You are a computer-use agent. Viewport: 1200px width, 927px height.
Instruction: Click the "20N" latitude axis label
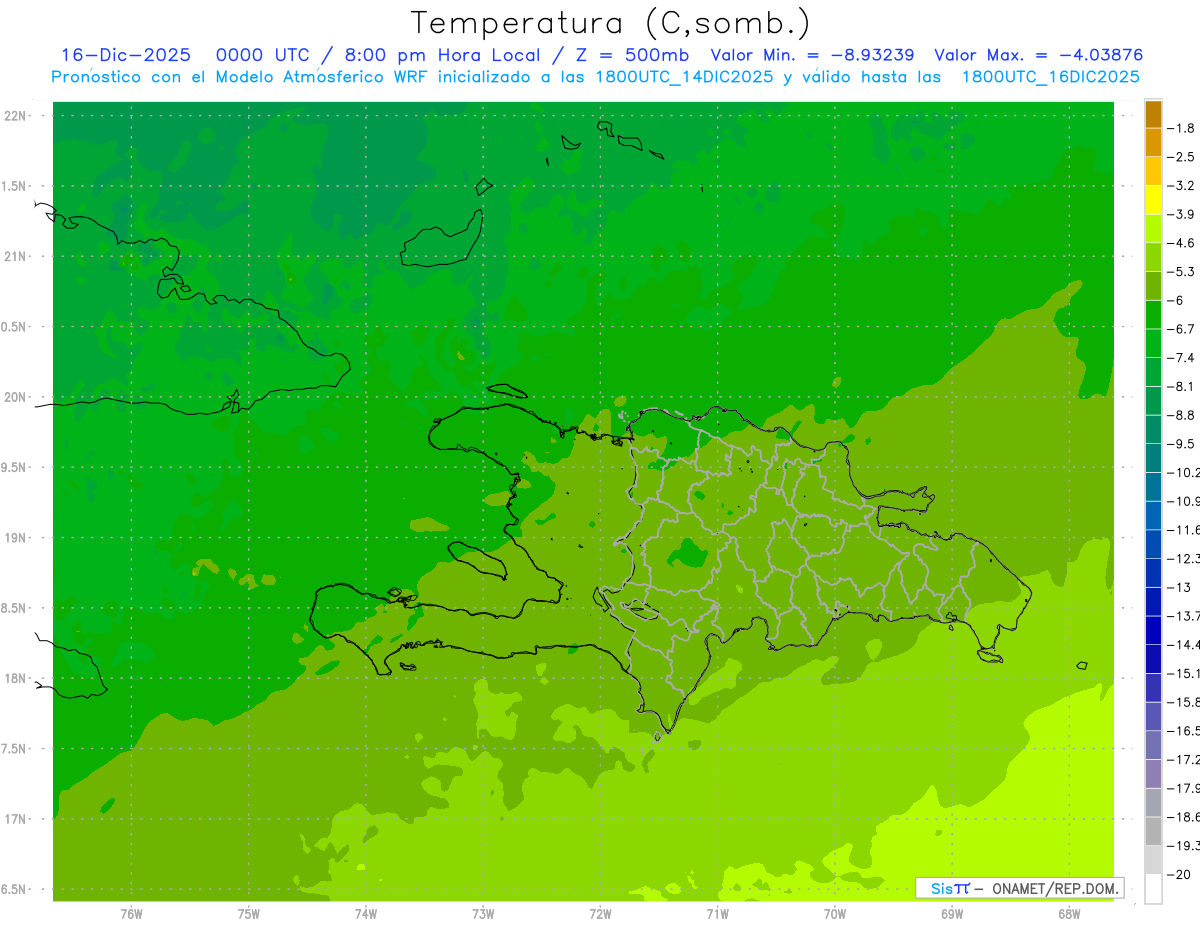[x=16, y=397]
